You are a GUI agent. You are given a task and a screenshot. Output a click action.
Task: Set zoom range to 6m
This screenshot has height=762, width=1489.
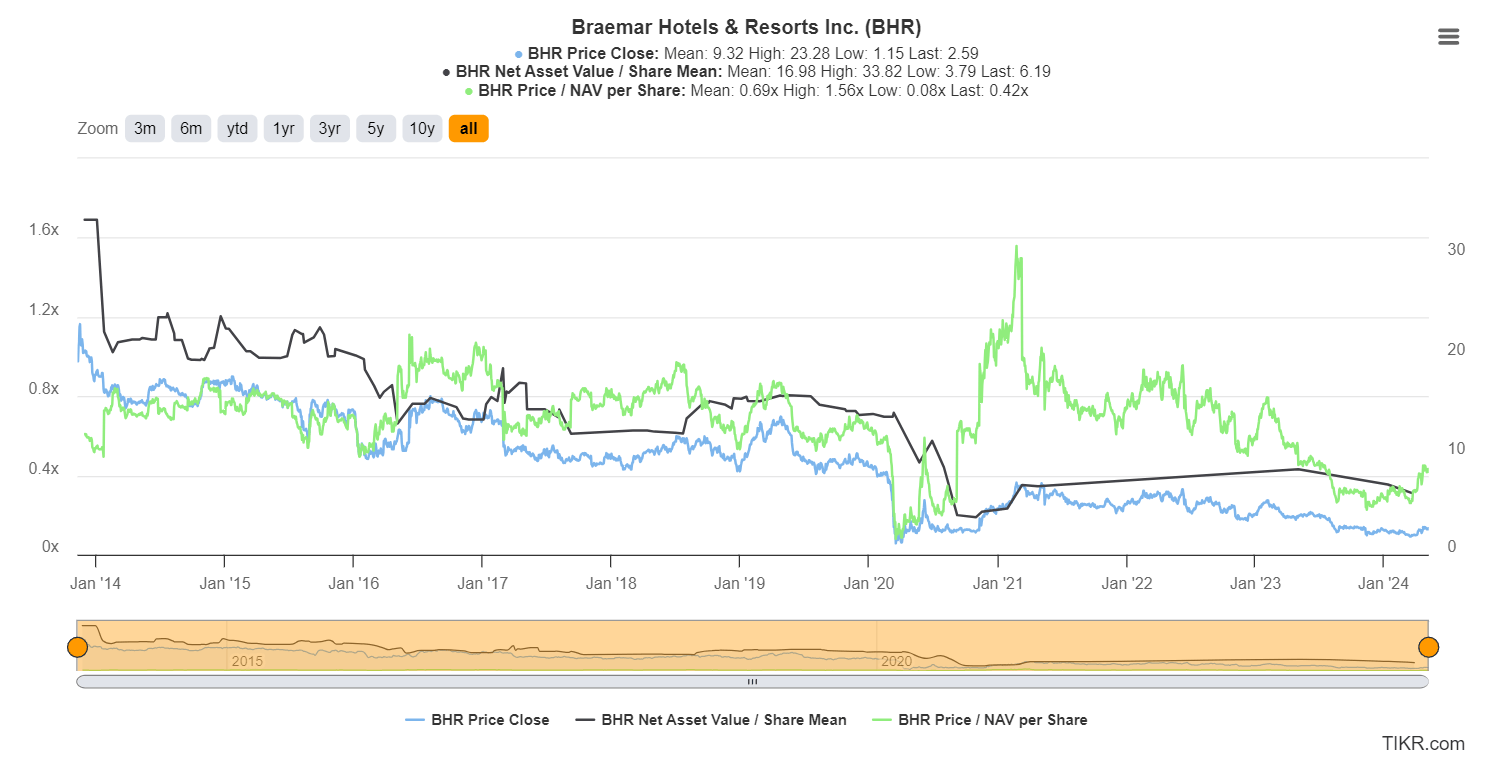coord(191,128)
